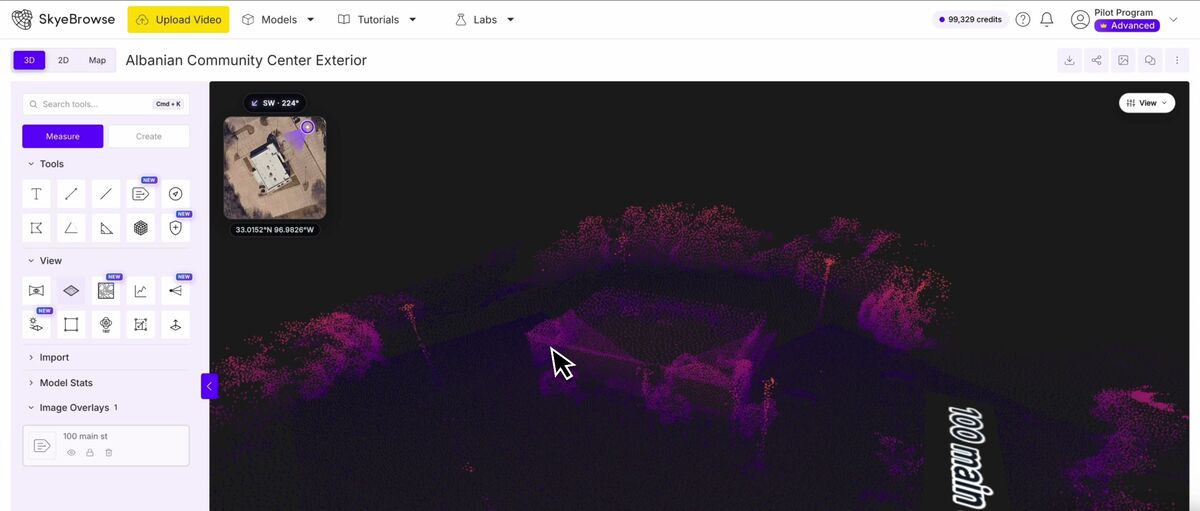Open the Labs dropdown menu

[485, 19]
